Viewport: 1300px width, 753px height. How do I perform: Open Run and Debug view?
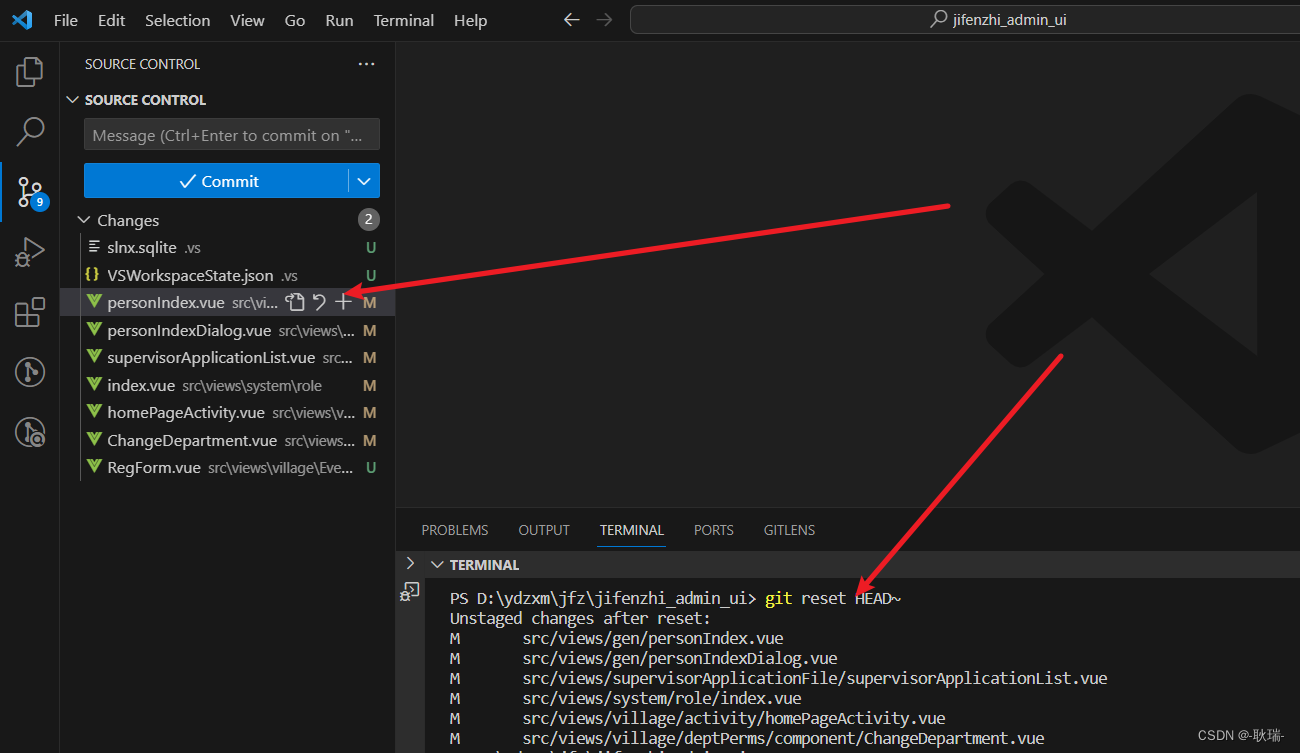(x=30, y=253)
